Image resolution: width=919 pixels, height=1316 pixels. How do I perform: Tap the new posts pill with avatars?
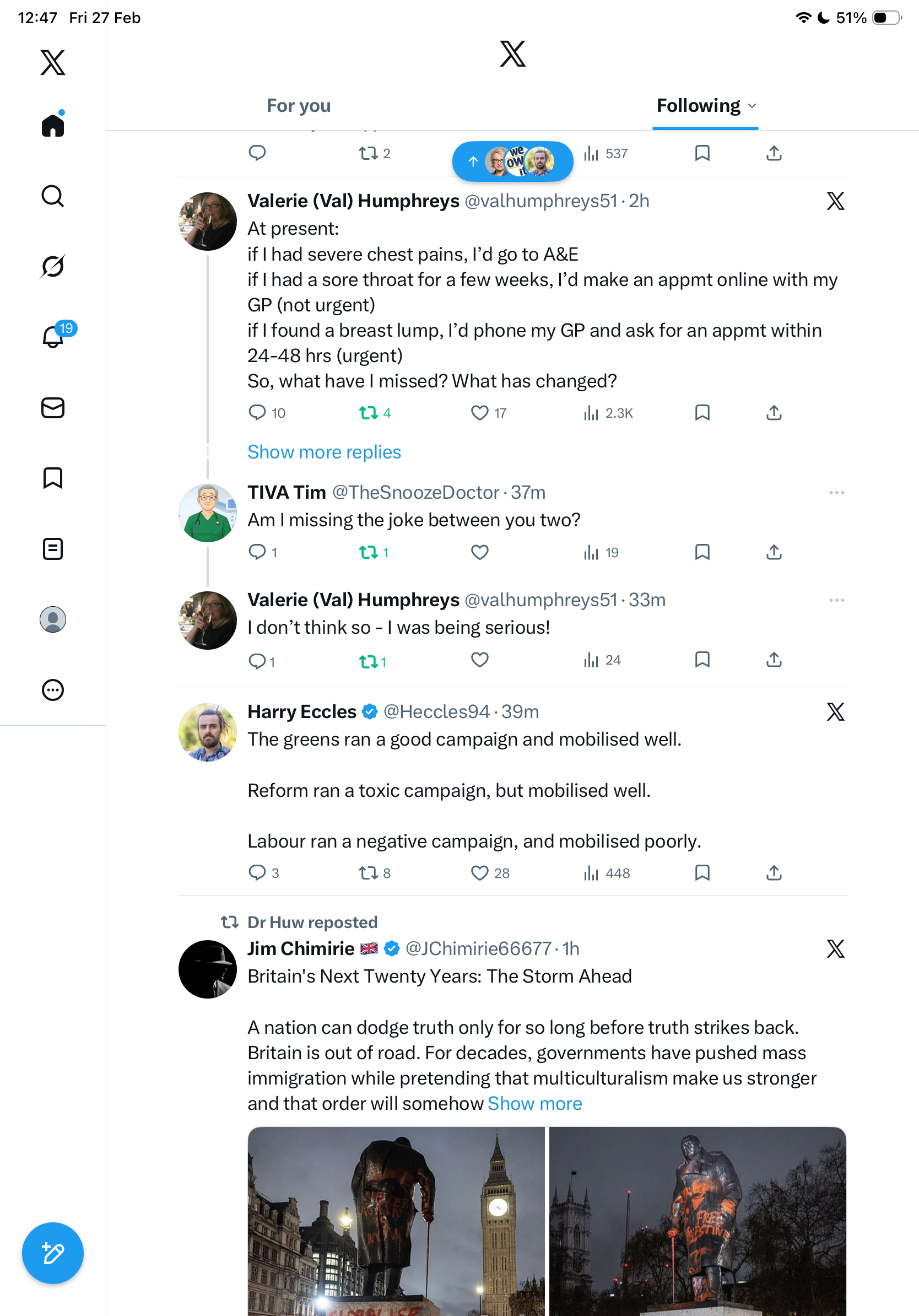click(512, 161)
